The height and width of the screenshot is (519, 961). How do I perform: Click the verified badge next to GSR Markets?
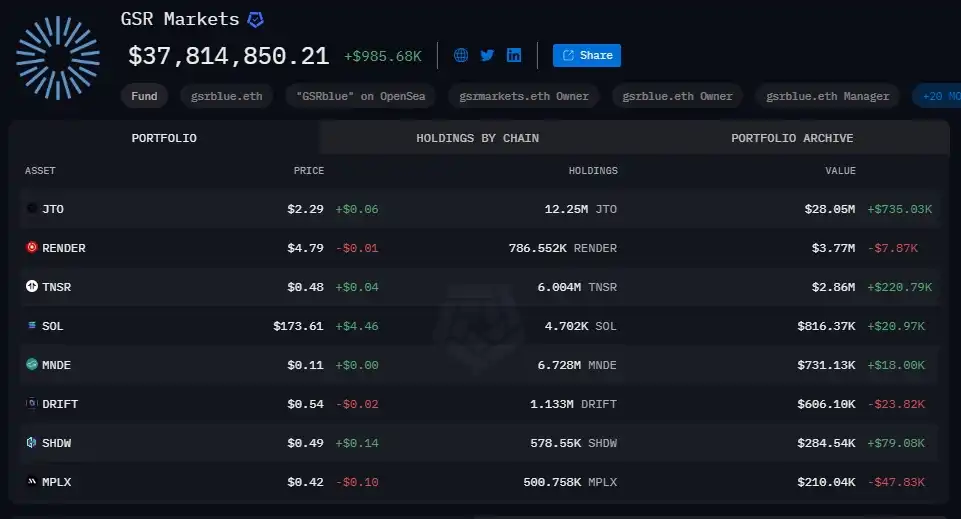tap(255, 20)
